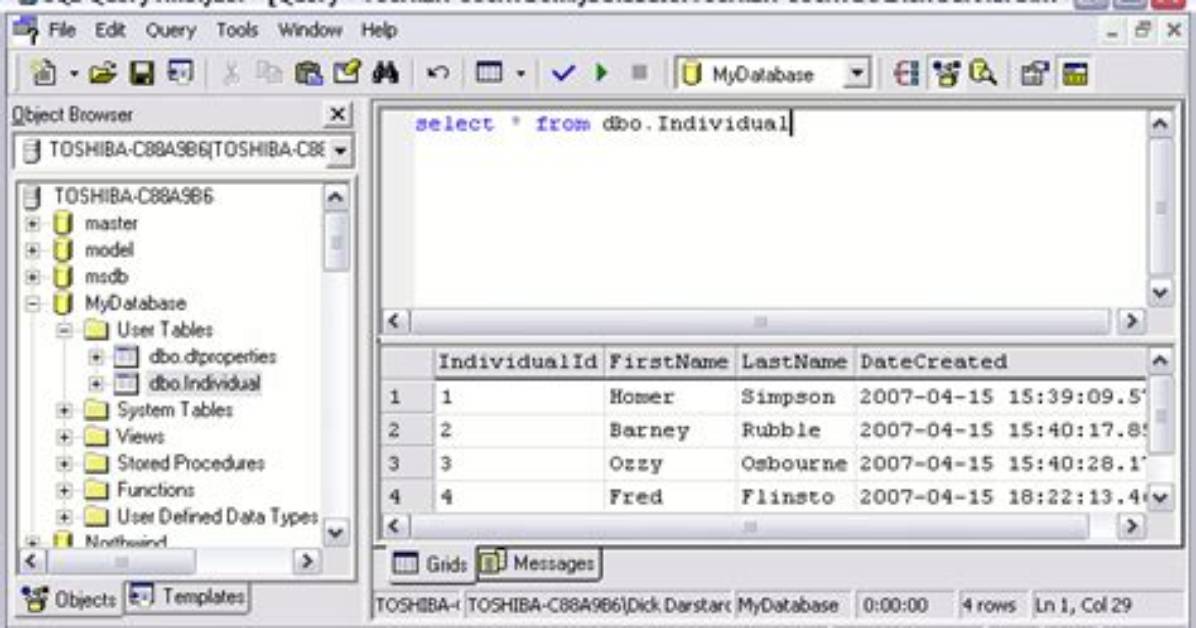The height and width of the screenshot is (628, 1196).
Task: Click the Cancel Query stop icon
Action: tap(639, 74)
